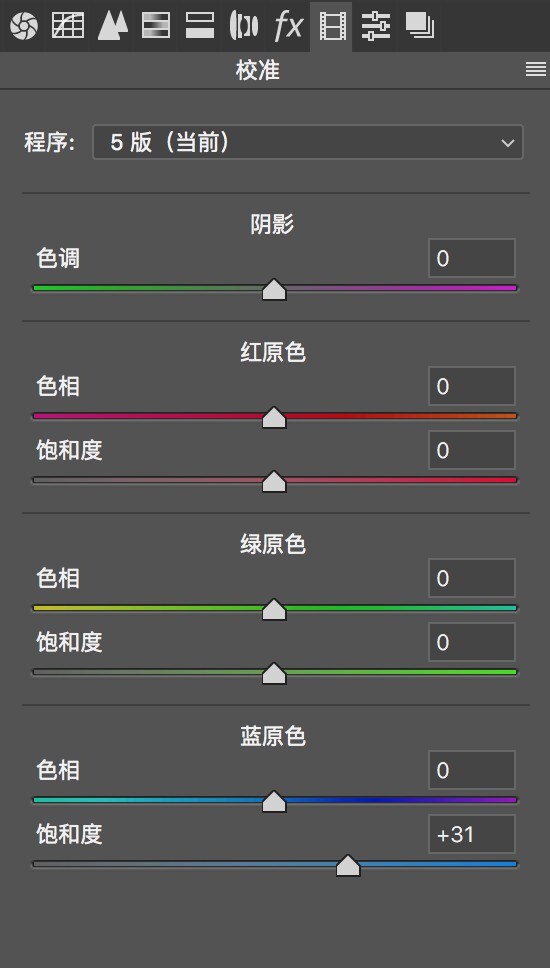Click the 蓝原色 饱和度 slider handle
Viewport: 550px width, 968px height.
pos(348,866)
